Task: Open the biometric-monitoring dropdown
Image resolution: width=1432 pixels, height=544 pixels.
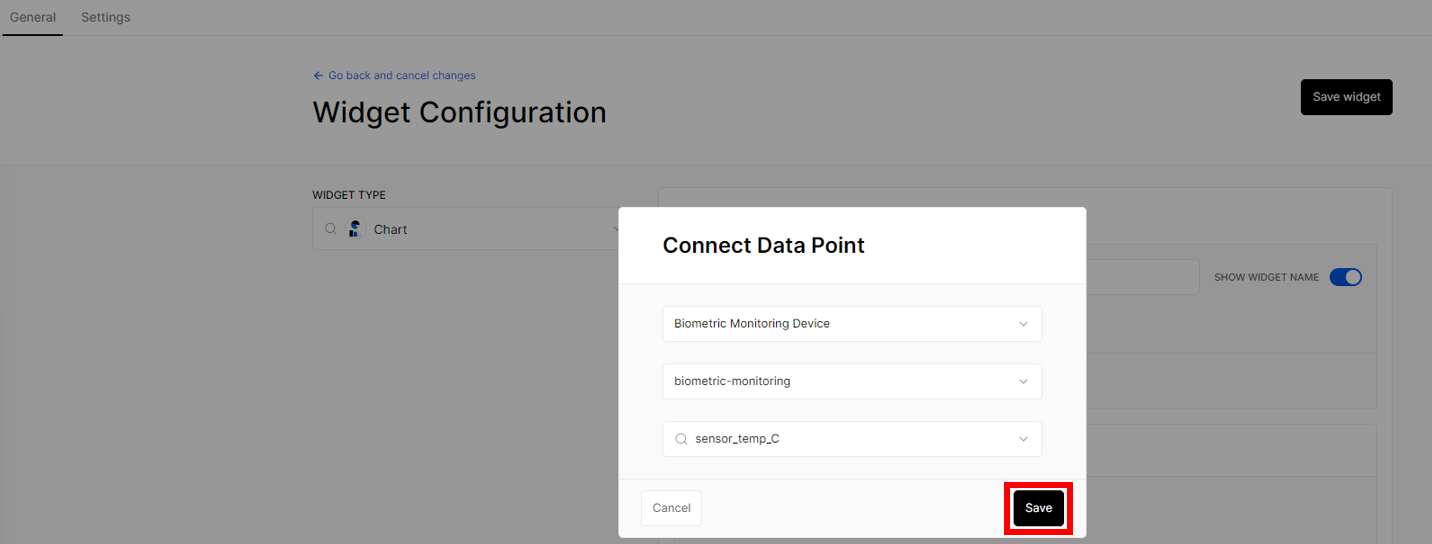Action: 852,382
